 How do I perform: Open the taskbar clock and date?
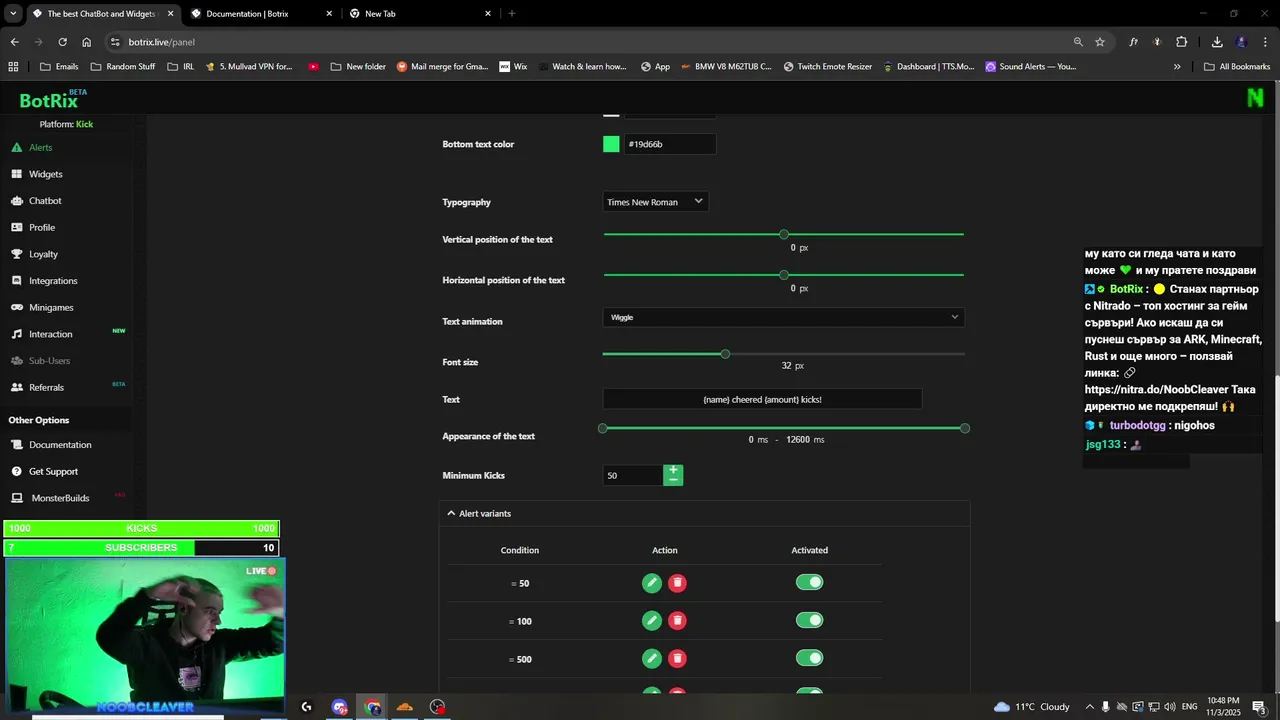point(1223,707)
